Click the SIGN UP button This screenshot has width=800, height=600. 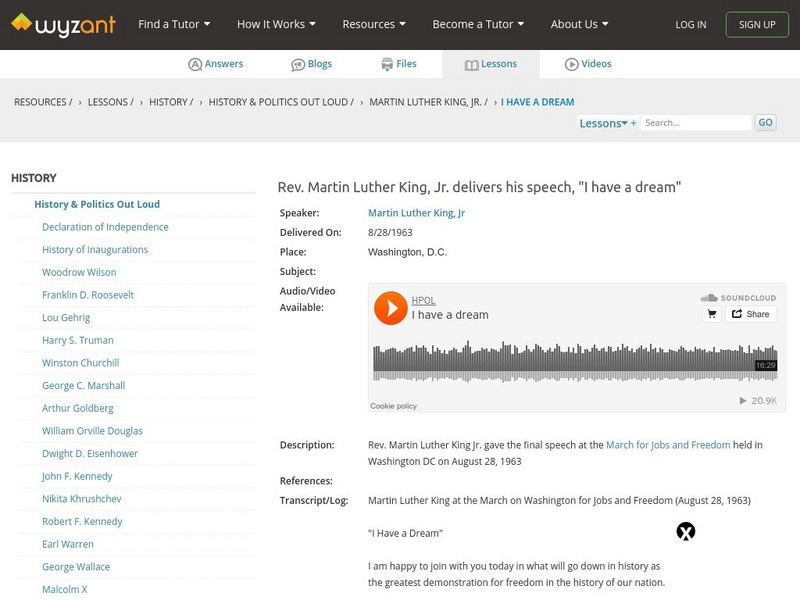pyautogui.click(x=757, y=24)
